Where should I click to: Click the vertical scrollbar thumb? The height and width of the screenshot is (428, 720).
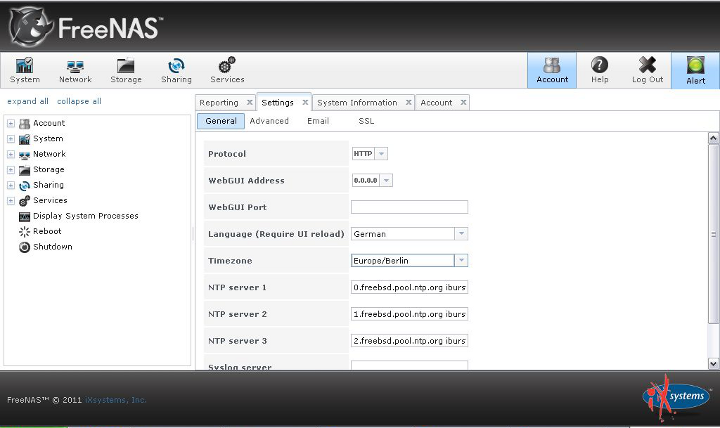pos(713,234)
